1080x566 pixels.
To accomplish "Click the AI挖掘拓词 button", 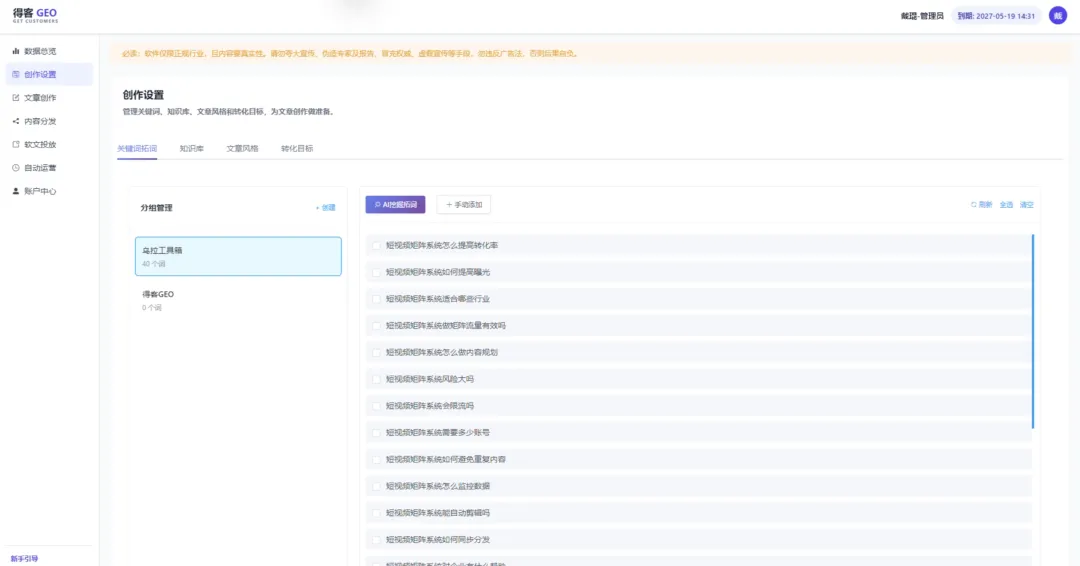I will (x=395, y=205).
